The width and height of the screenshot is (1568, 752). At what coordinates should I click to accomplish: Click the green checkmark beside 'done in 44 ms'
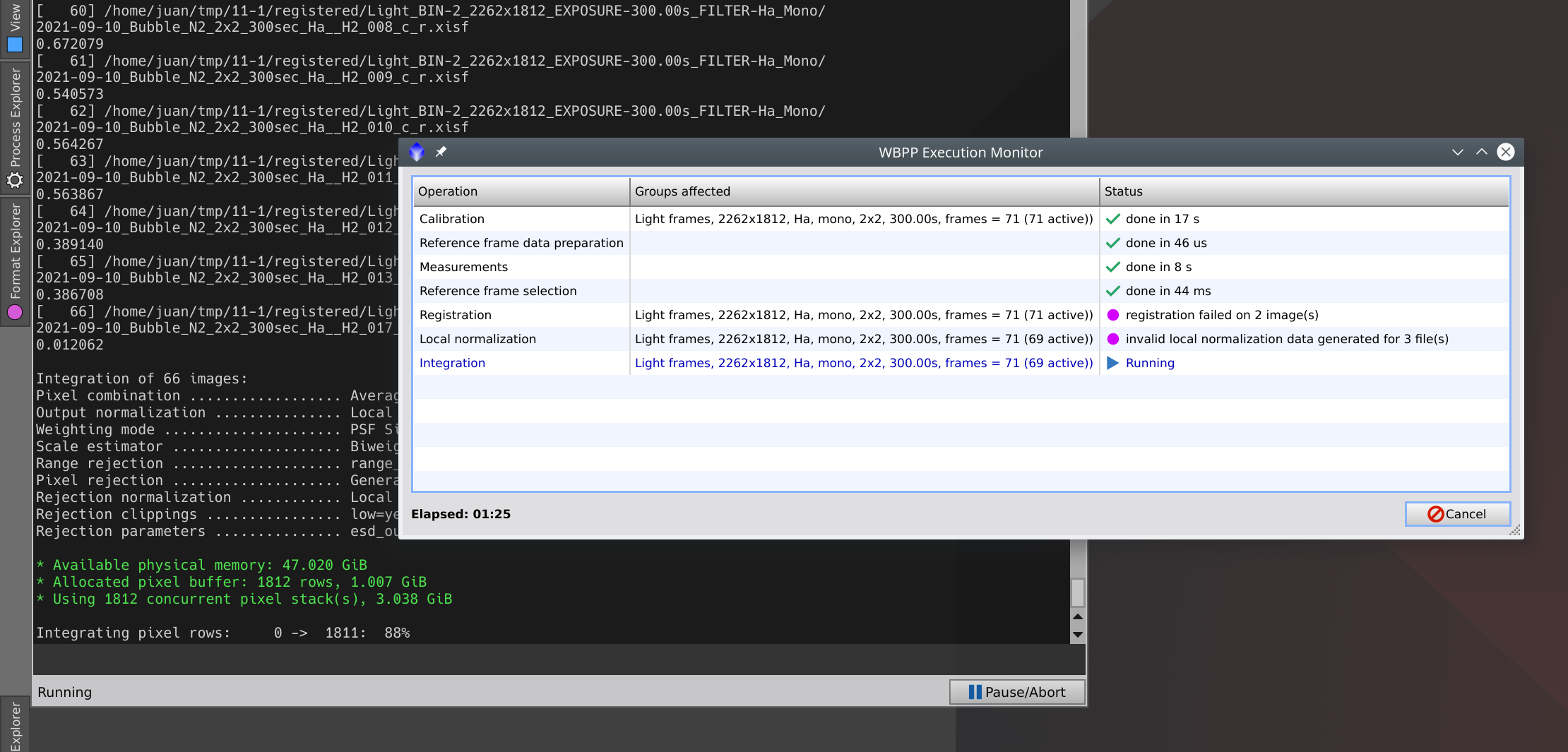click(1113, 291)
